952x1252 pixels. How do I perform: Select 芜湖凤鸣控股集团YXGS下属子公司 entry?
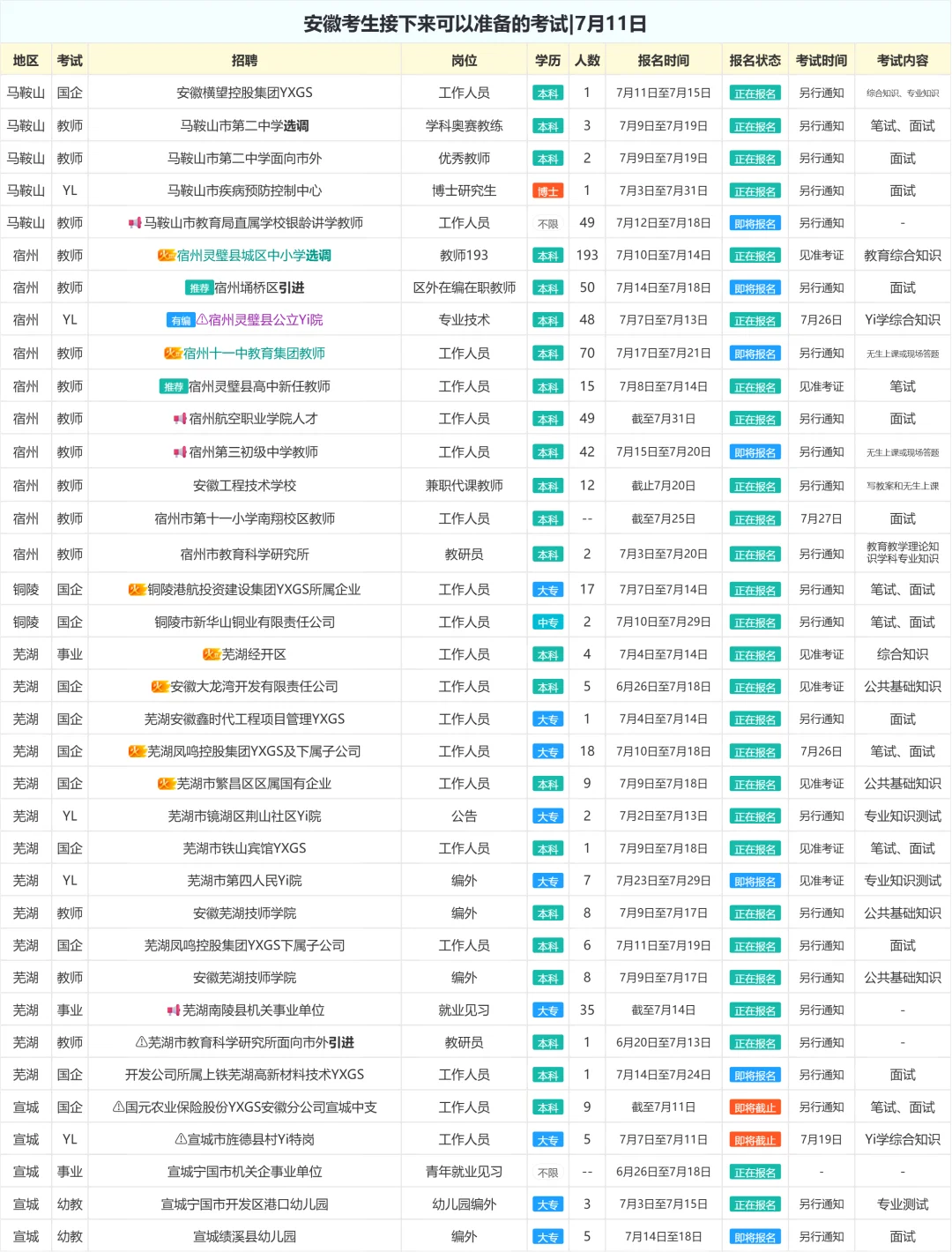pyautogui.click(x=244, y=945)
